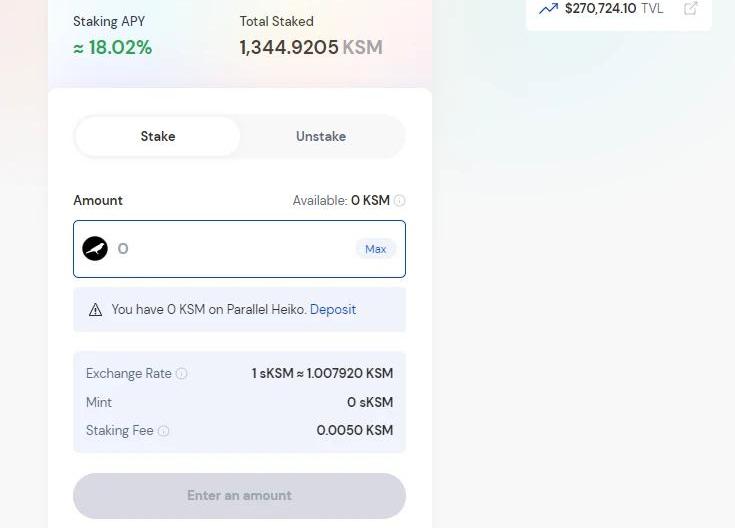
Task: Open the Deposit link
Action: pos(333,310)
